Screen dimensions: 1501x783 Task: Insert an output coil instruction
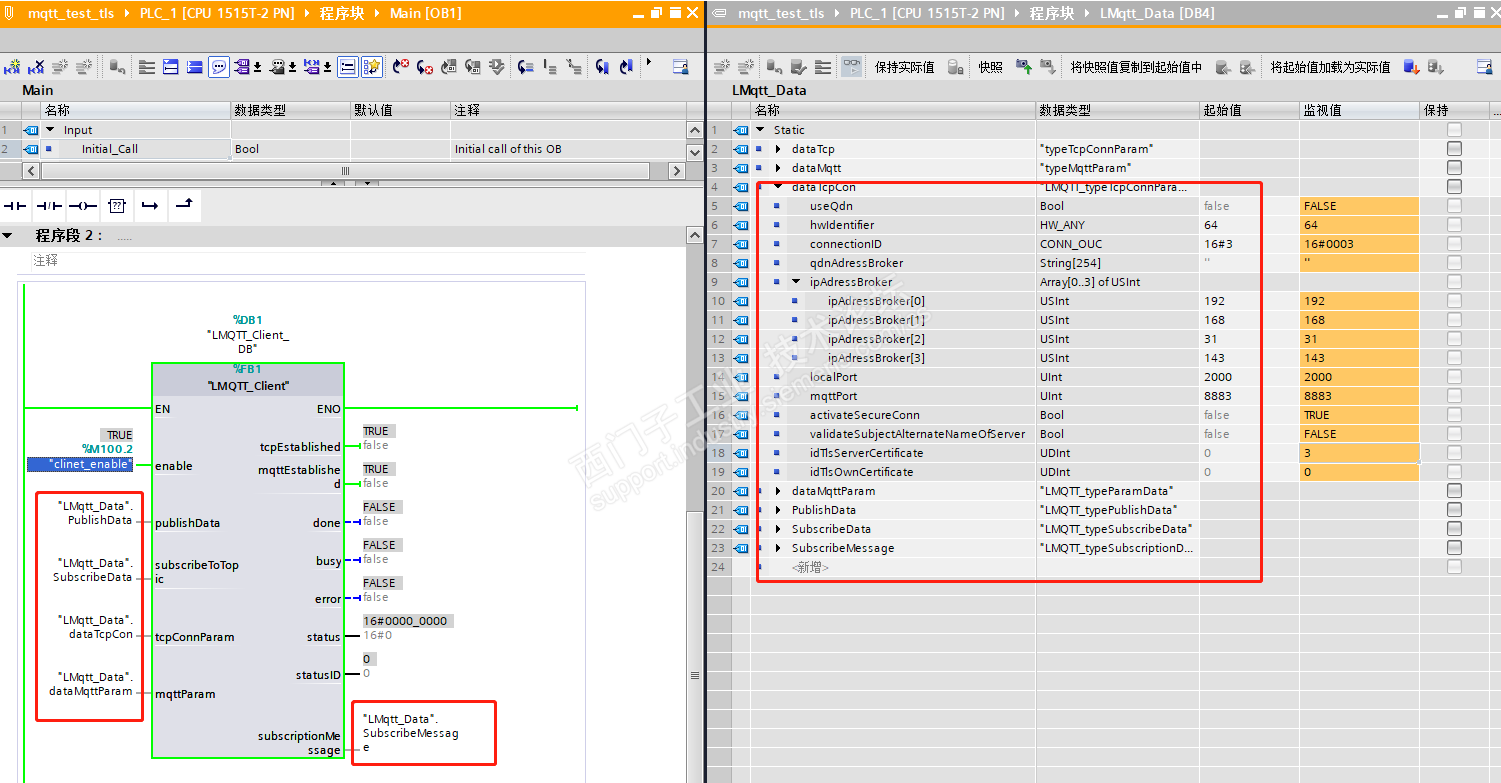[x=83, y=206]
